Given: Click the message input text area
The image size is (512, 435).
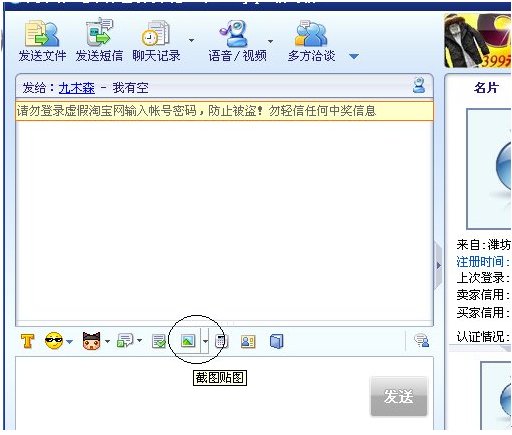Looking at the screenshot, I should point(192,393).
